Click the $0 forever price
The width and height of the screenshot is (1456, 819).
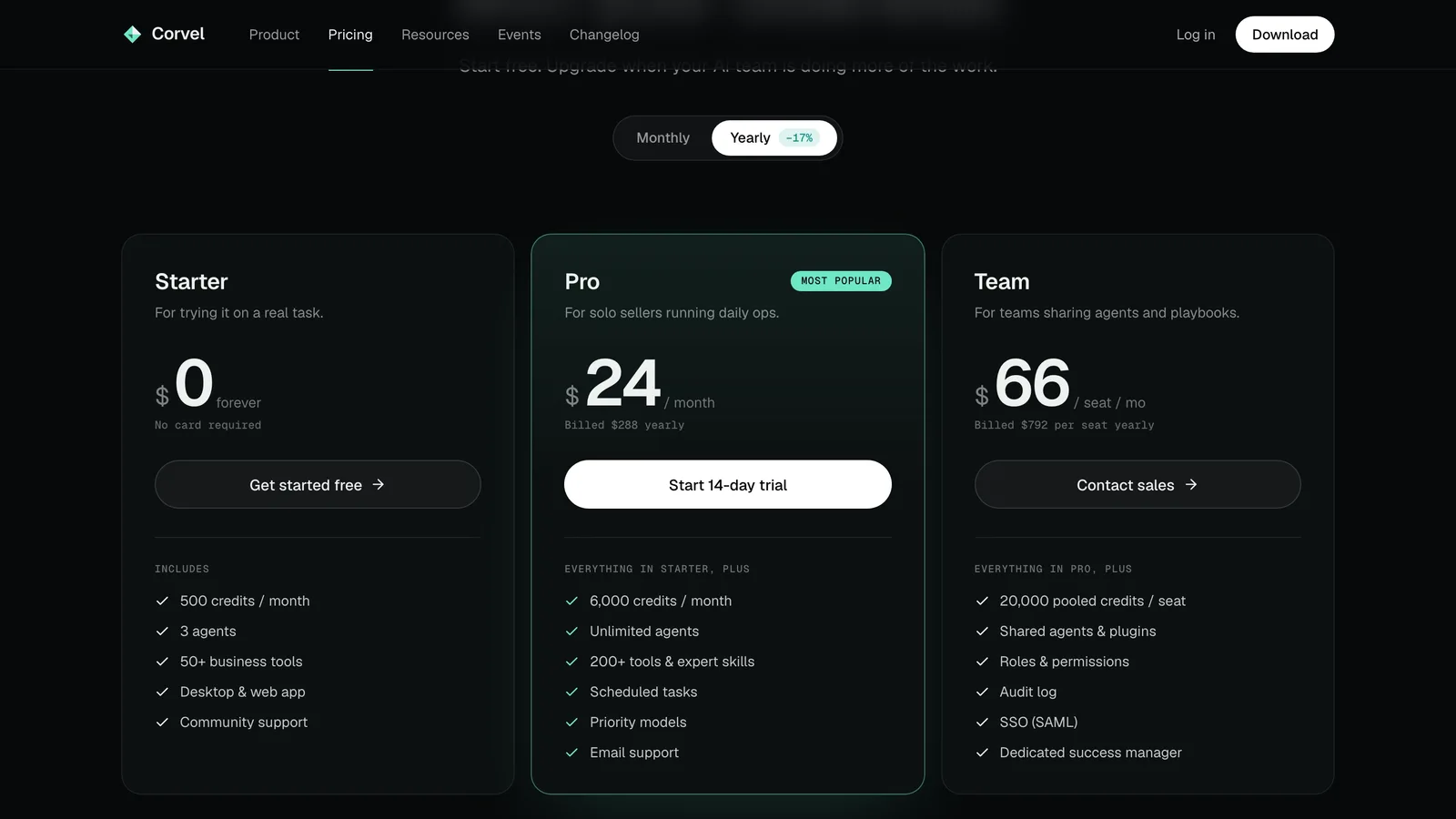[207, 384]
